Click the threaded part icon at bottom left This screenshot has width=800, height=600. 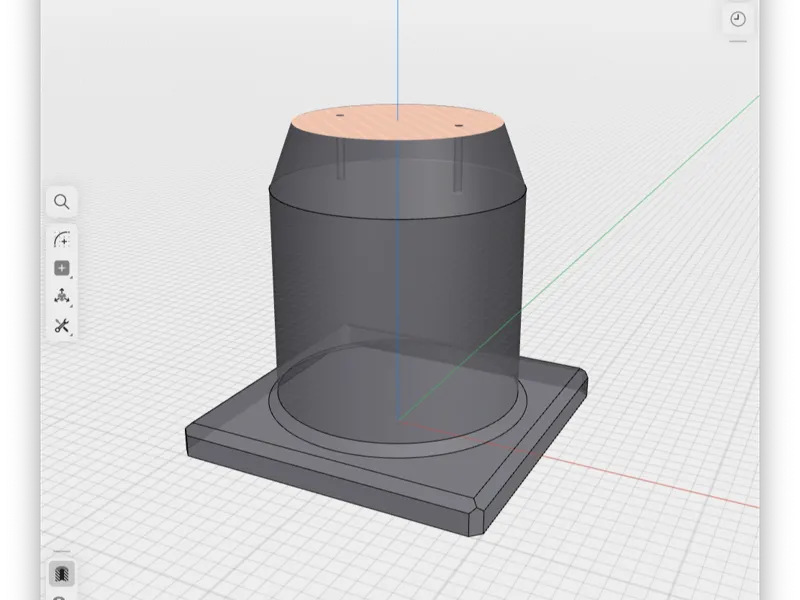click(x=62, y=573)
